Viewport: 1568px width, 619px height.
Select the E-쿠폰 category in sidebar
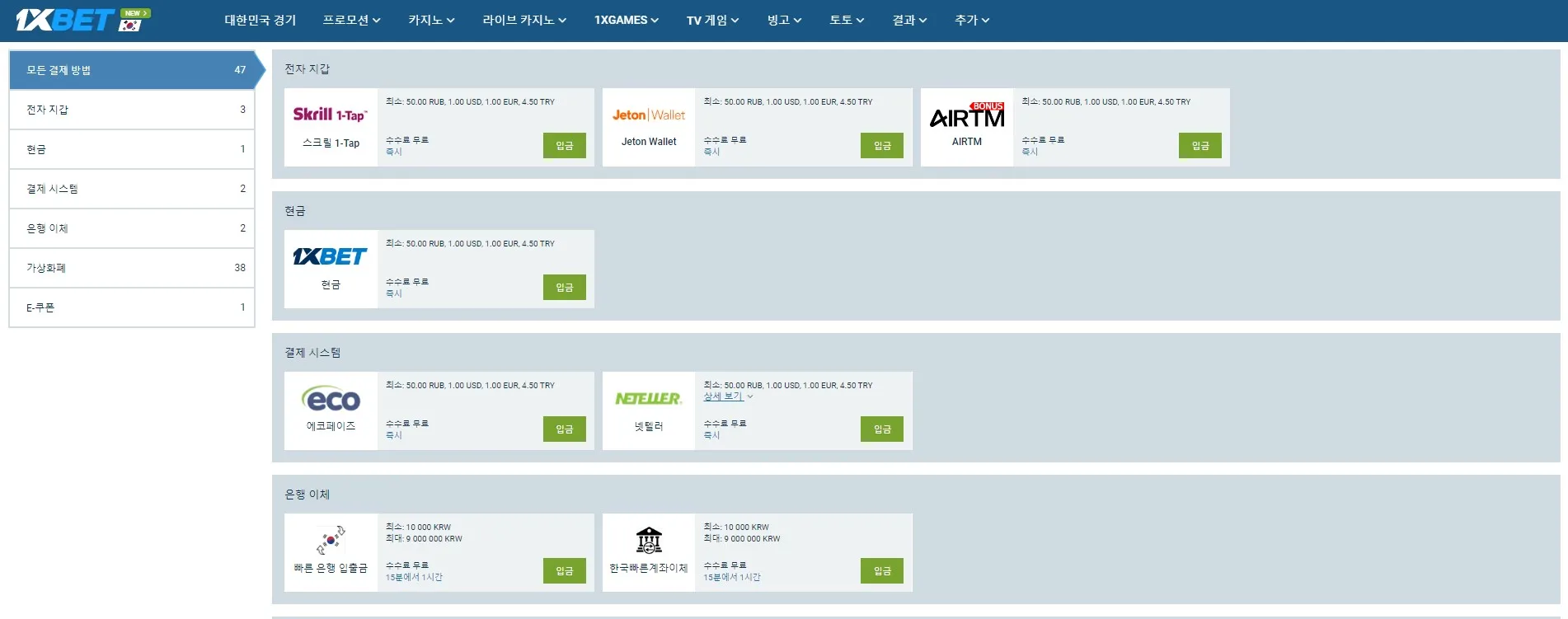[x=132, y=307]
